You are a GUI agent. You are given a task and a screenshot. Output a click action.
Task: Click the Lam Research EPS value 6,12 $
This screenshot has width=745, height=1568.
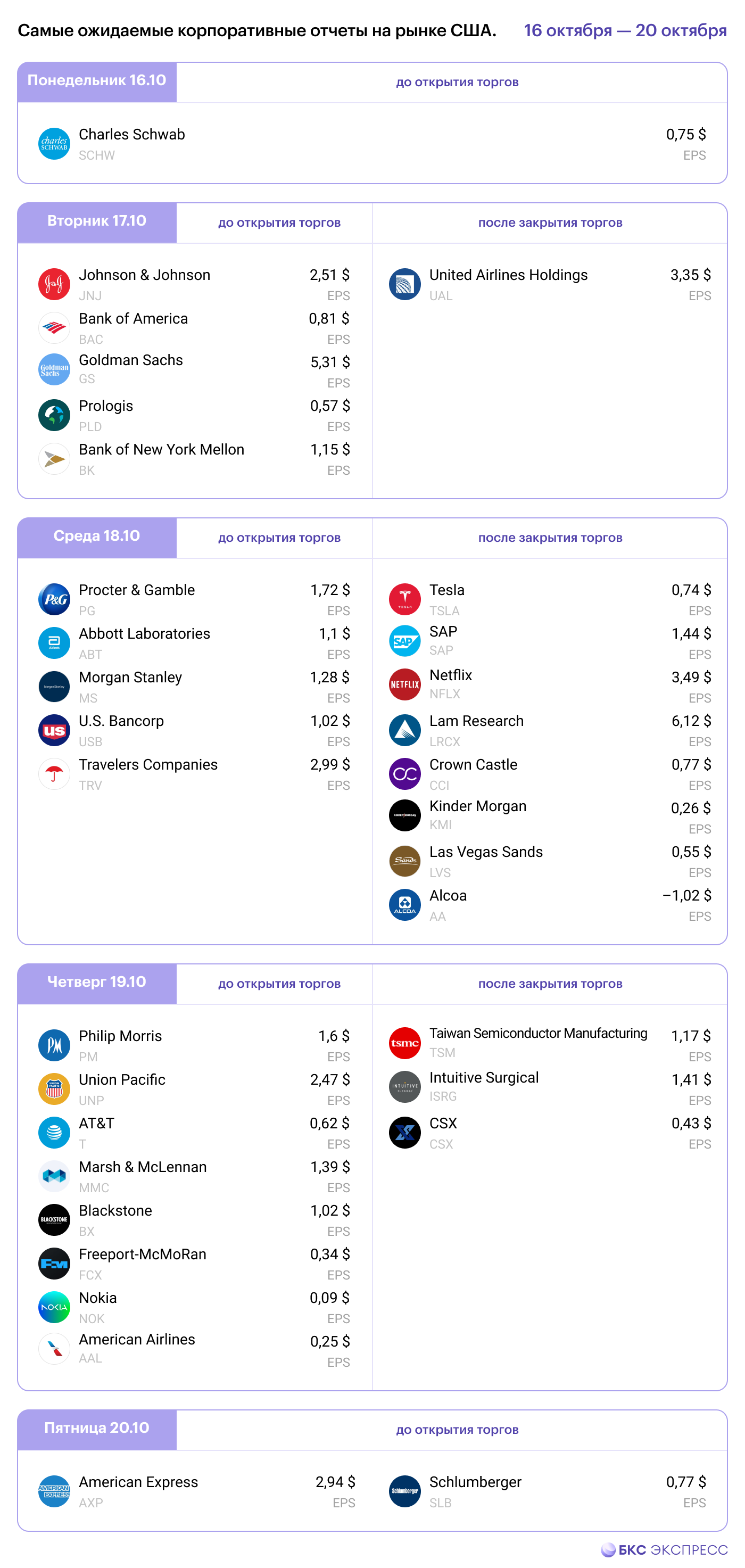pos(691,721)
